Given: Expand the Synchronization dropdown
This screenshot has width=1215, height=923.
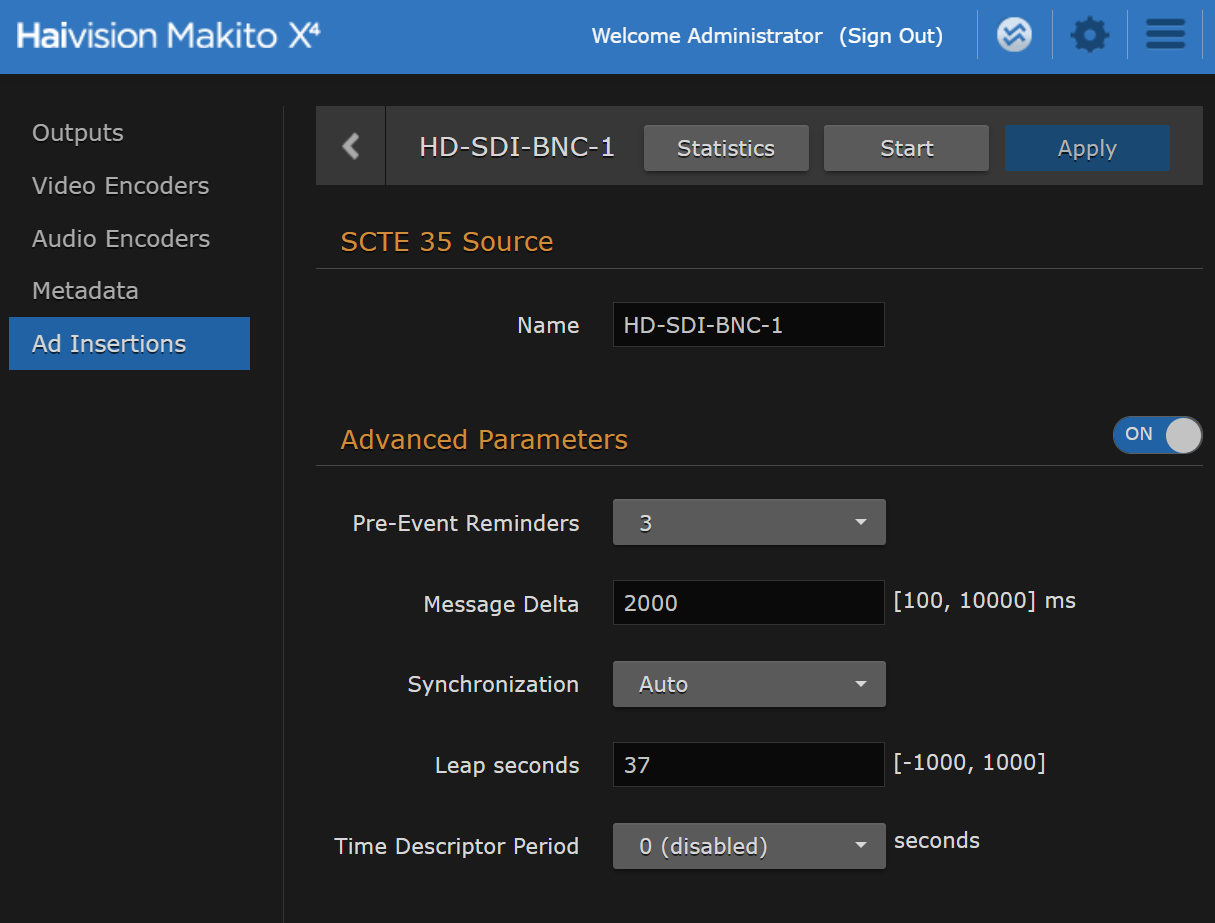Looking at the screenshot, I should pos(748,684).
